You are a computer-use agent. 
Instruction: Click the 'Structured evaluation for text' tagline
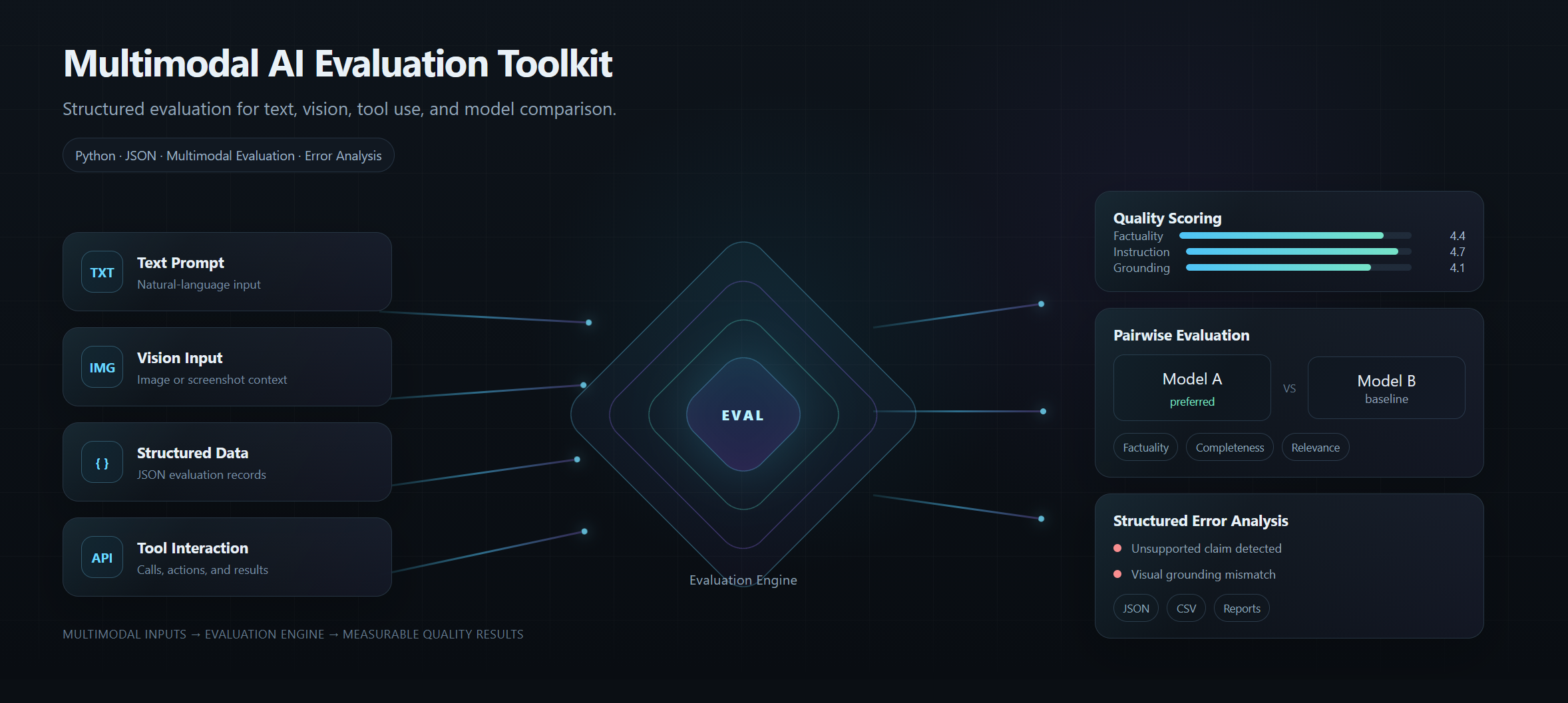pyautogui.click(x=339, y=109)
